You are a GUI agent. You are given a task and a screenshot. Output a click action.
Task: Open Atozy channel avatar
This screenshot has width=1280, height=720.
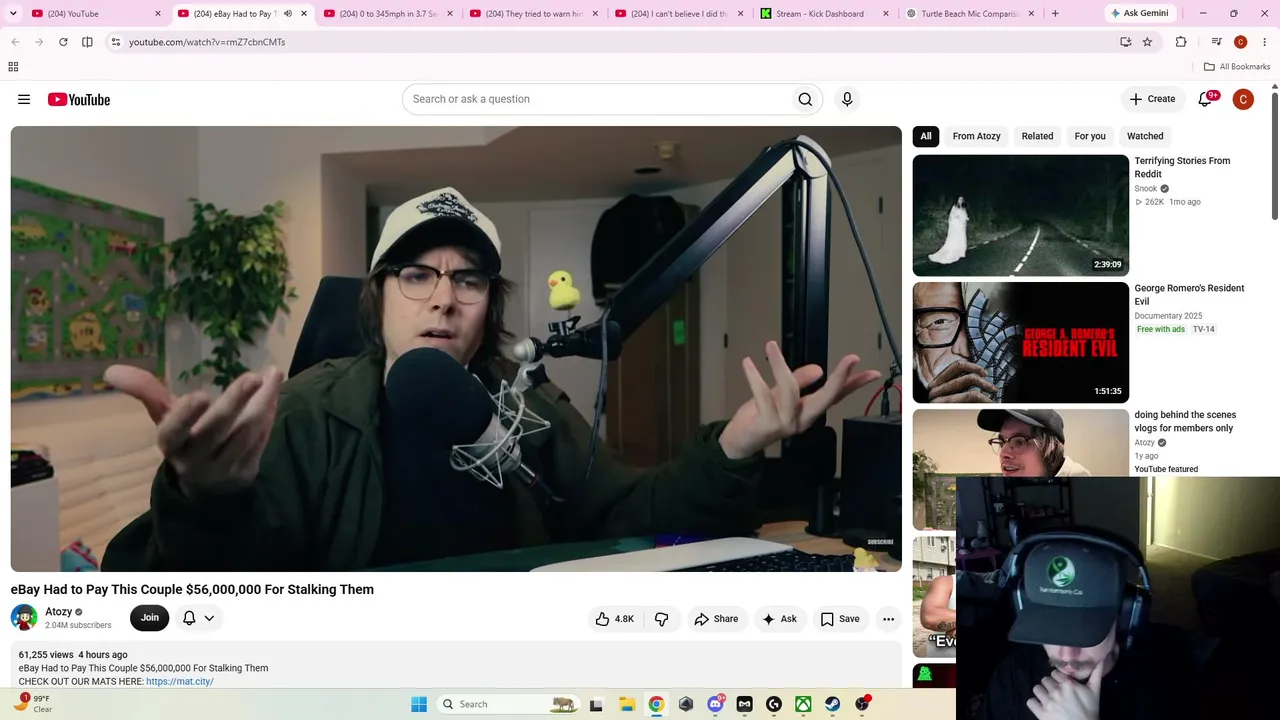tap(24, 618)
